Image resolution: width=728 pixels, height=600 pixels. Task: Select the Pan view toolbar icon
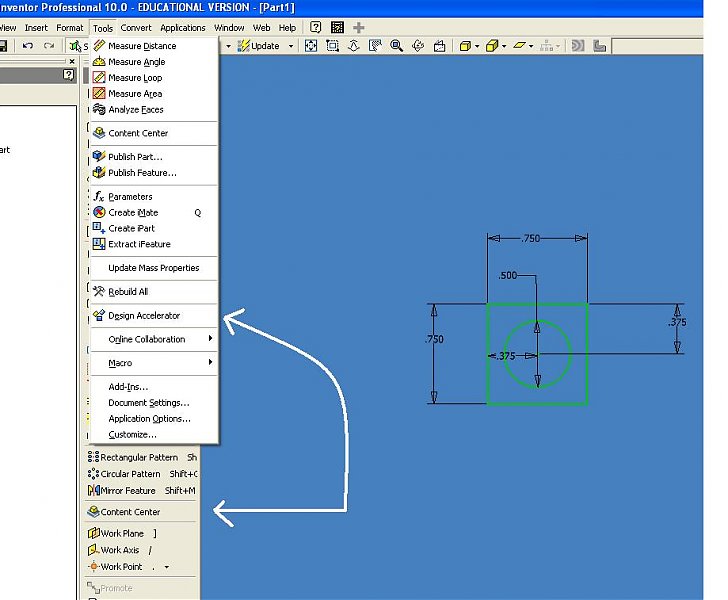(x=375, y=46)
